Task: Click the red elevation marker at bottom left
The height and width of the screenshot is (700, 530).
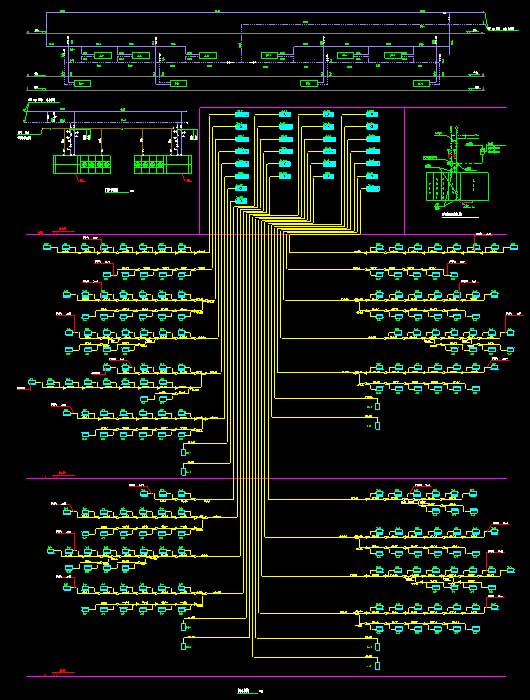Action: click(x=63, y=671)
